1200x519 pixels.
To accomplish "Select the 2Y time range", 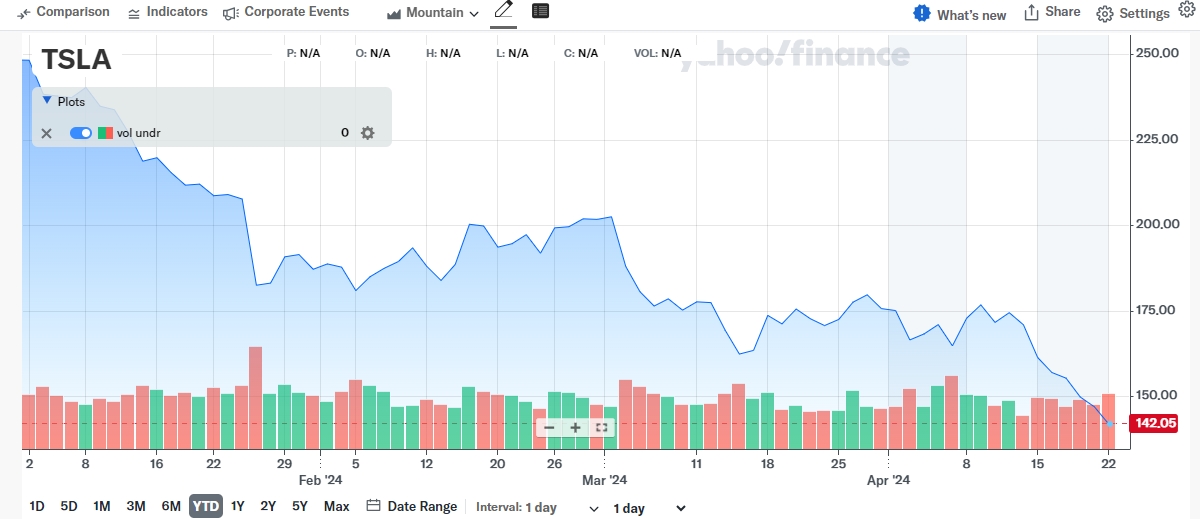I will pos(268,506).
